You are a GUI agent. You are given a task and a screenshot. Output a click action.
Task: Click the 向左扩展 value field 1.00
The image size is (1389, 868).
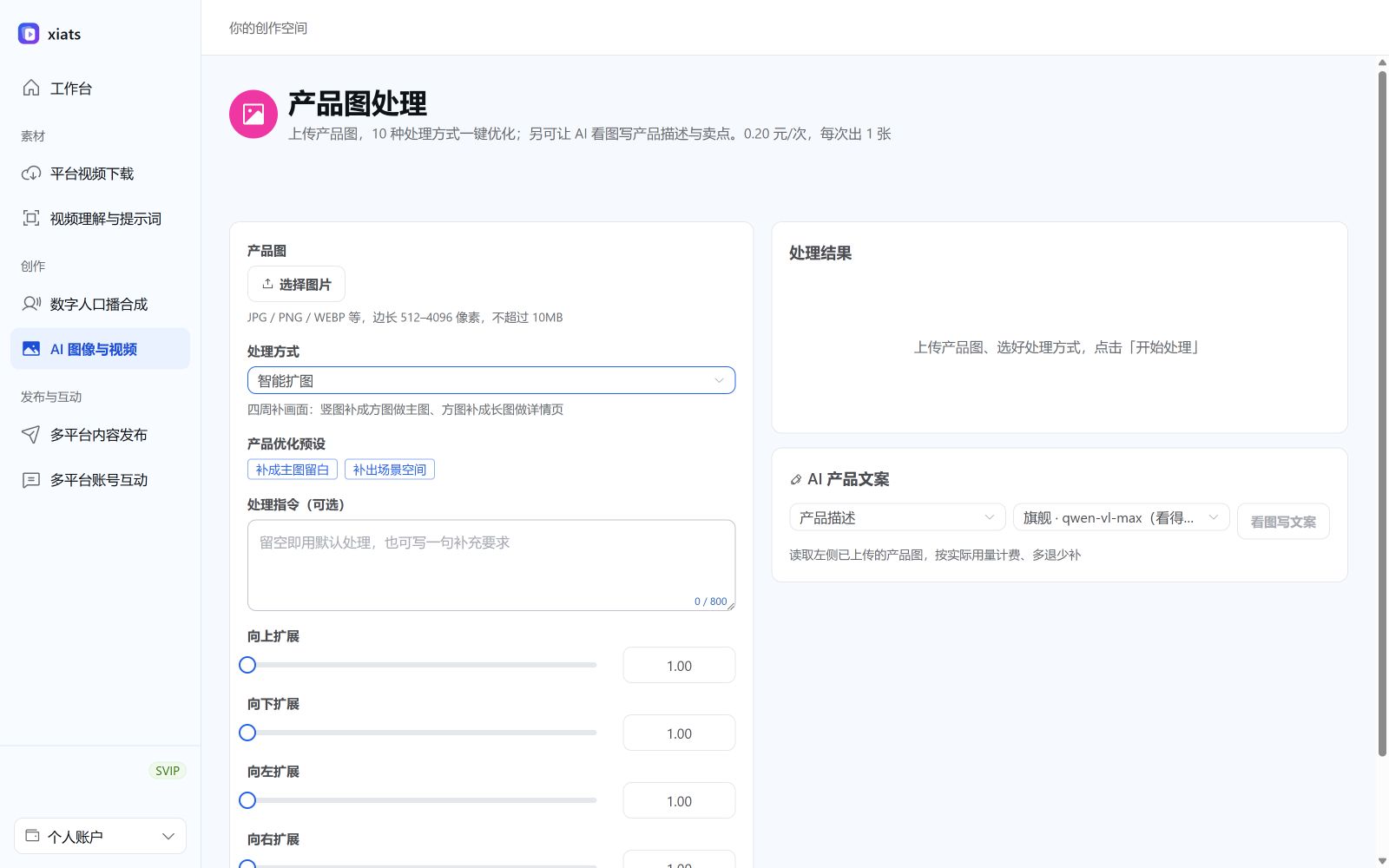[679, 801]
